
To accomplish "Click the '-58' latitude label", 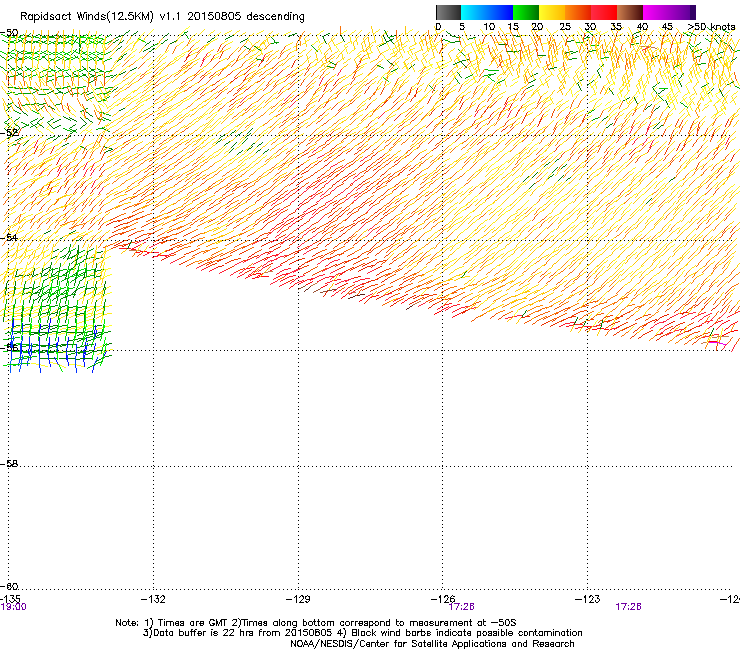I will (9, 464).
